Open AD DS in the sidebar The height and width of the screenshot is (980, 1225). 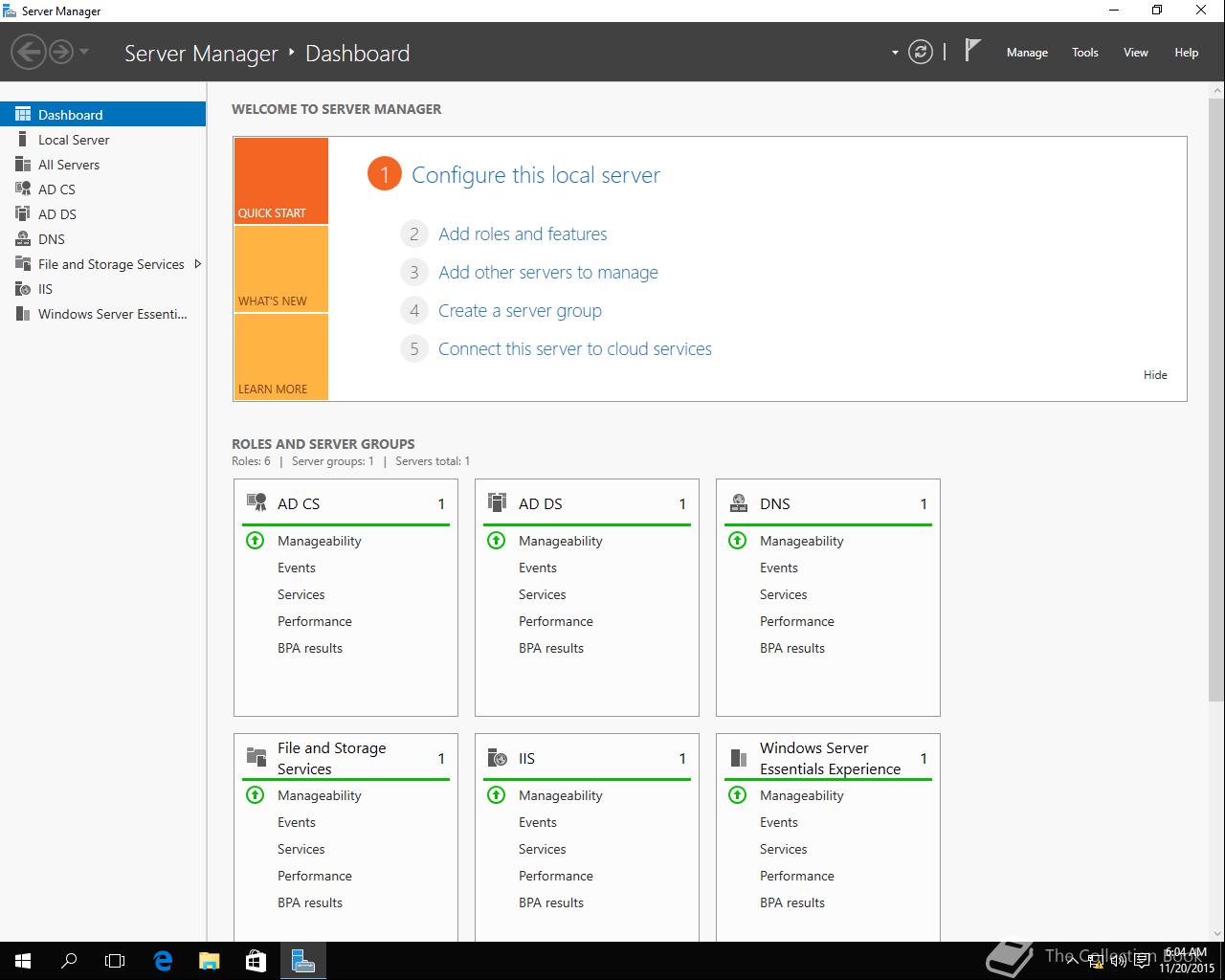click(103, 214)
